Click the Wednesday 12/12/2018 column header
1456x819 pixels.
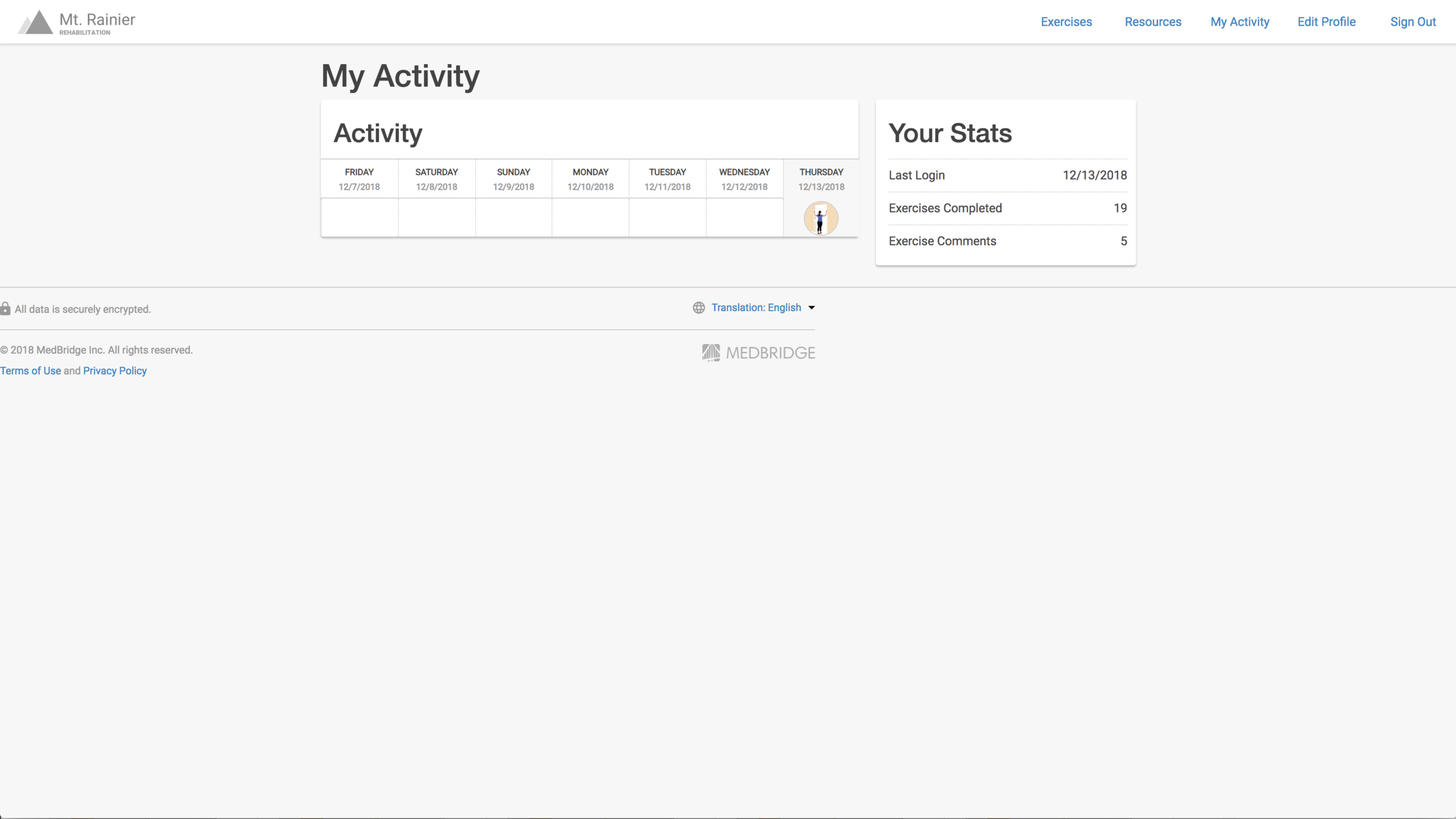(744, 179)
